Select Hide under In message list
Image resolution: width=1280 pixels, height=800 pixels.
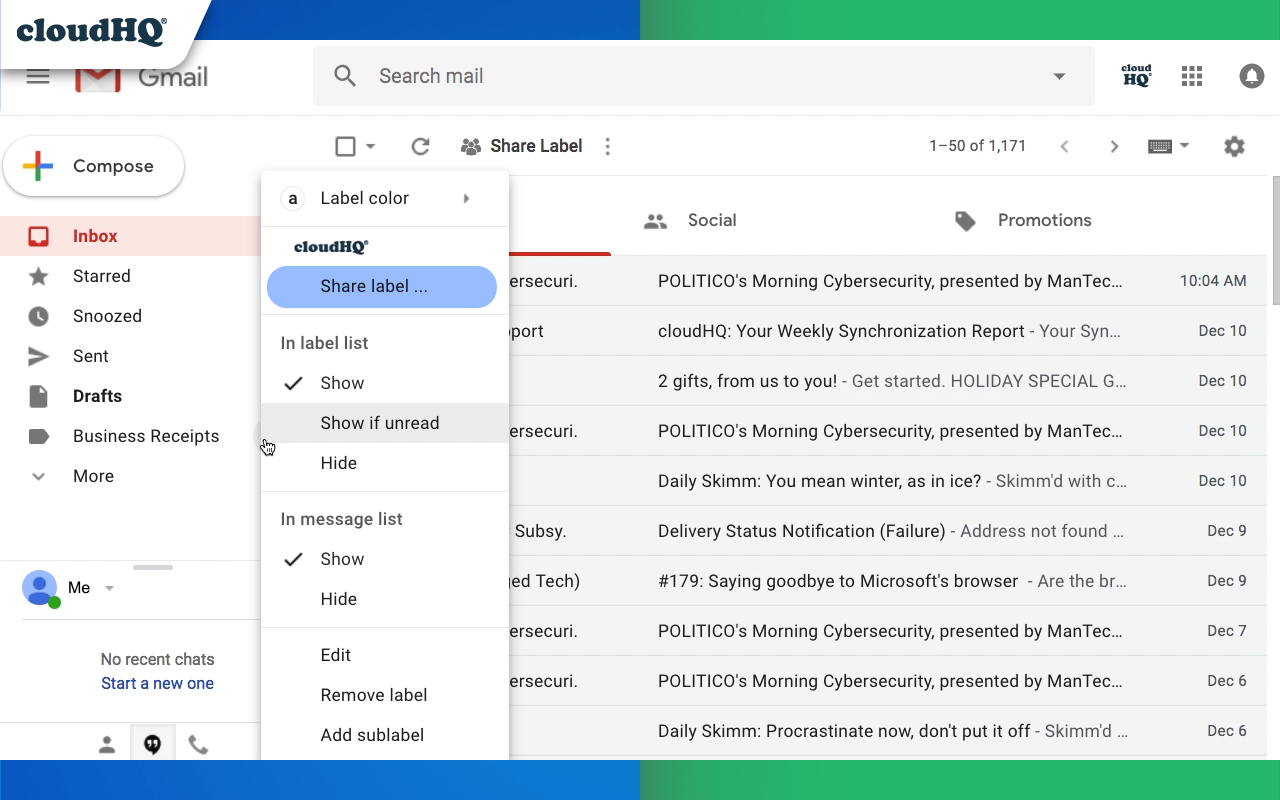pyautogui.click(x=338, y=599)
